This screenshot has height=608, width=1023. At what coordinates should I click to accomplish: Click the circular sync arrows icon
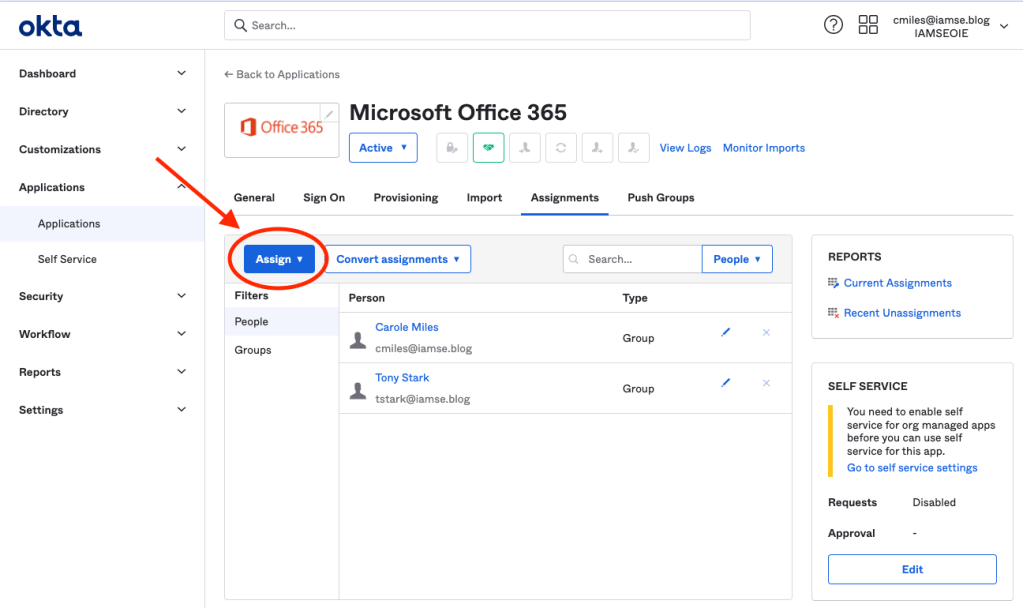tap(561, 148)
